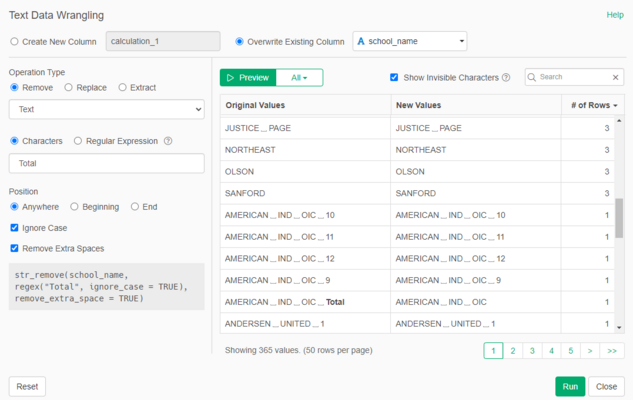The height and width of the screenshot is (400, 633).
Task: Open page 2 of the values list
Action: [512, 351]
